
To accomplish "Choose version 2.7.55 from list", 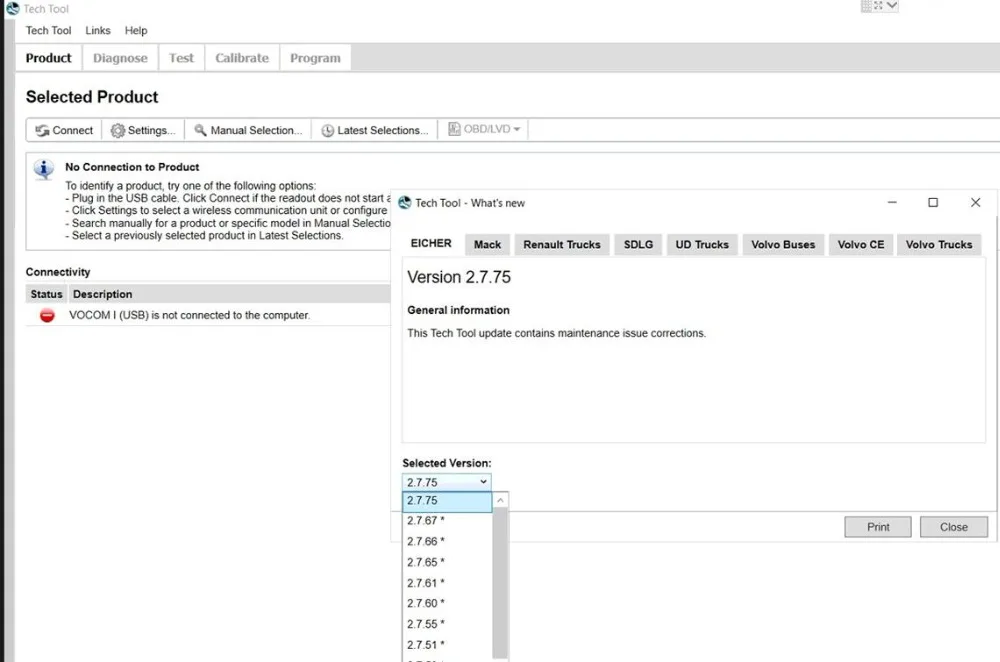I will click(447, 624).
